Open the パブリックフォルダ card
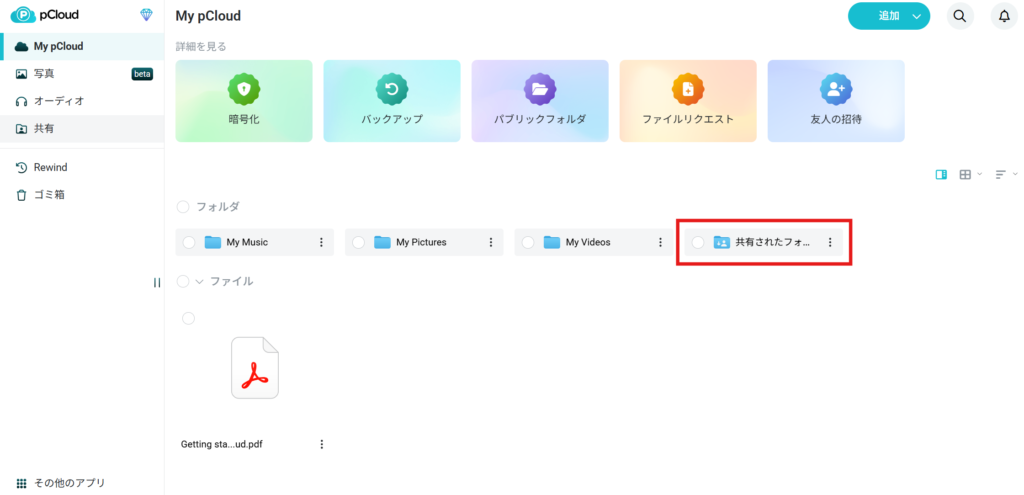 tap(540, 101)
